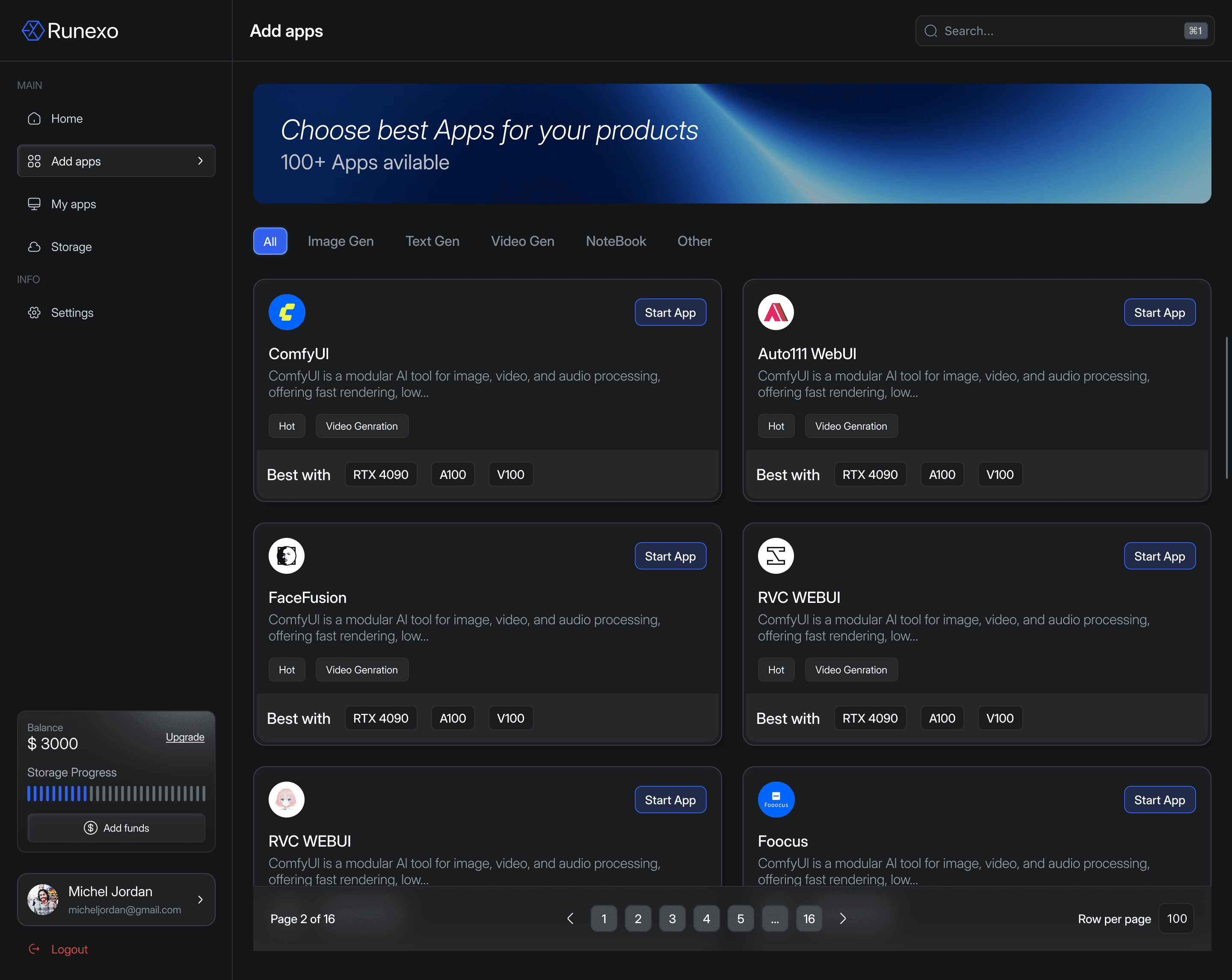1232x980 pixels.
Task: Click the search magnifier icon
Action: (x=930, y=31)
